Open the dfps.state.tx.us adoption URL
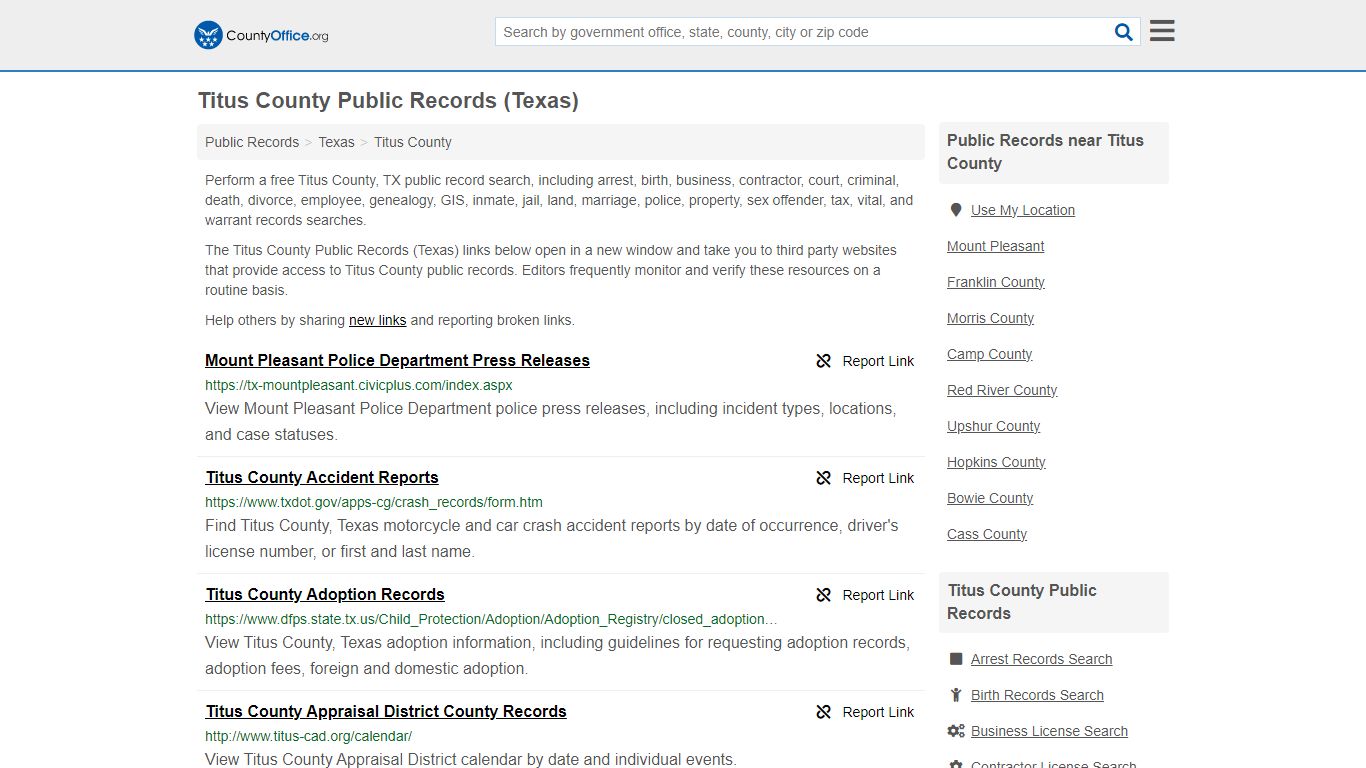1366x768 pixels. click(491, 619)
